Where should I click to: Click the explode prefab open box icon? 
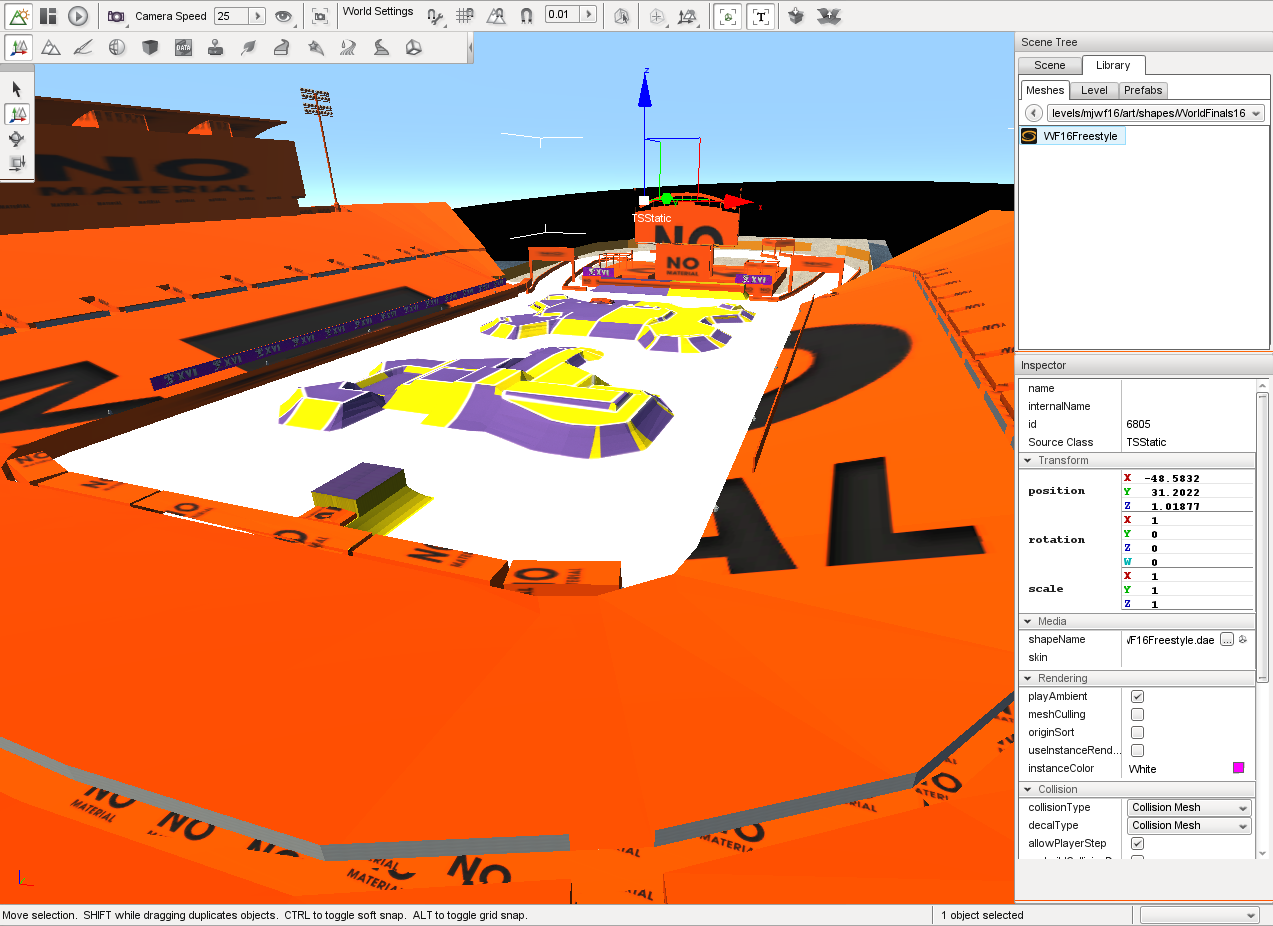click(x=827, y=16)
